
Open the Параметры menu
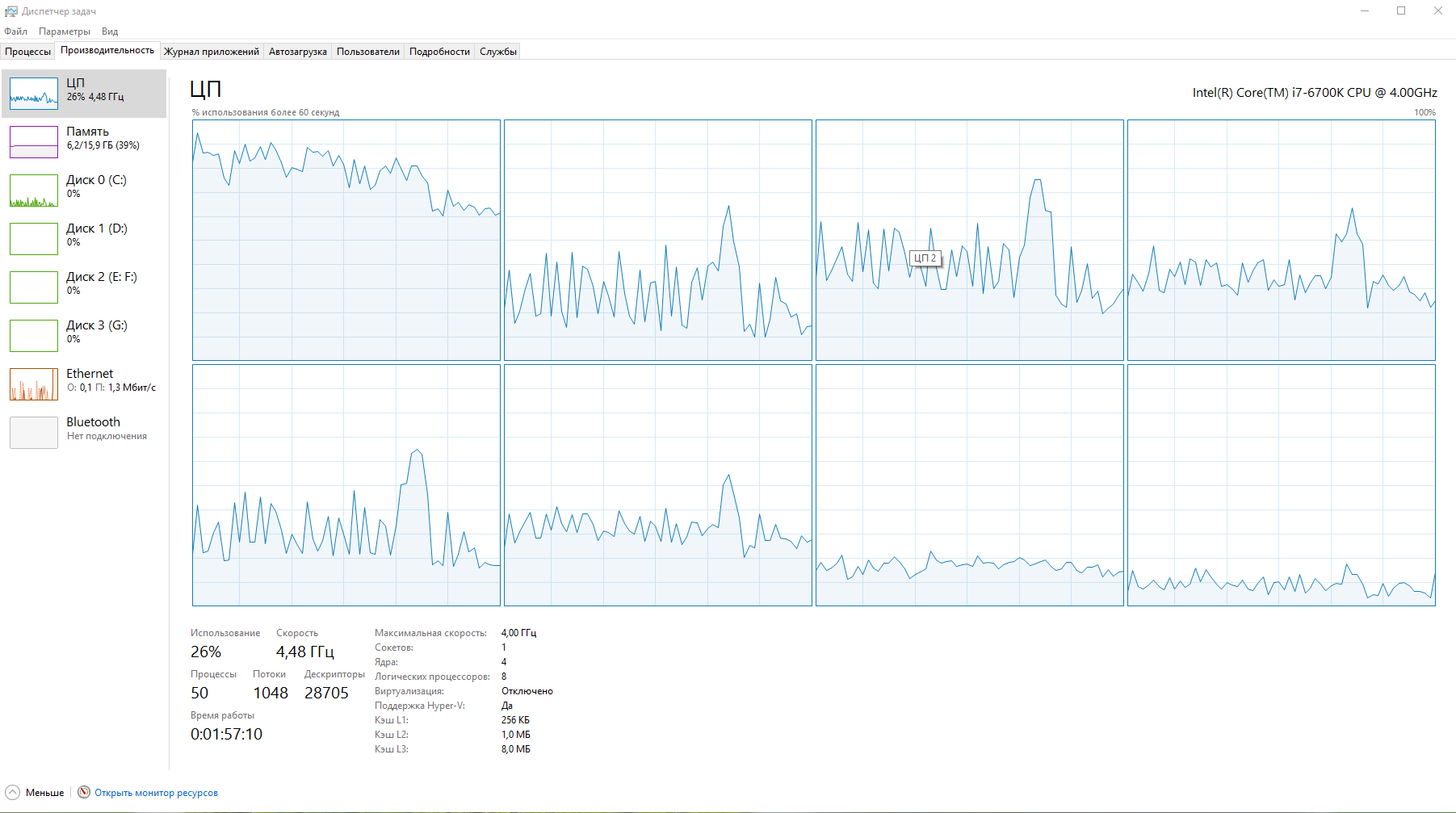(65, 31)
